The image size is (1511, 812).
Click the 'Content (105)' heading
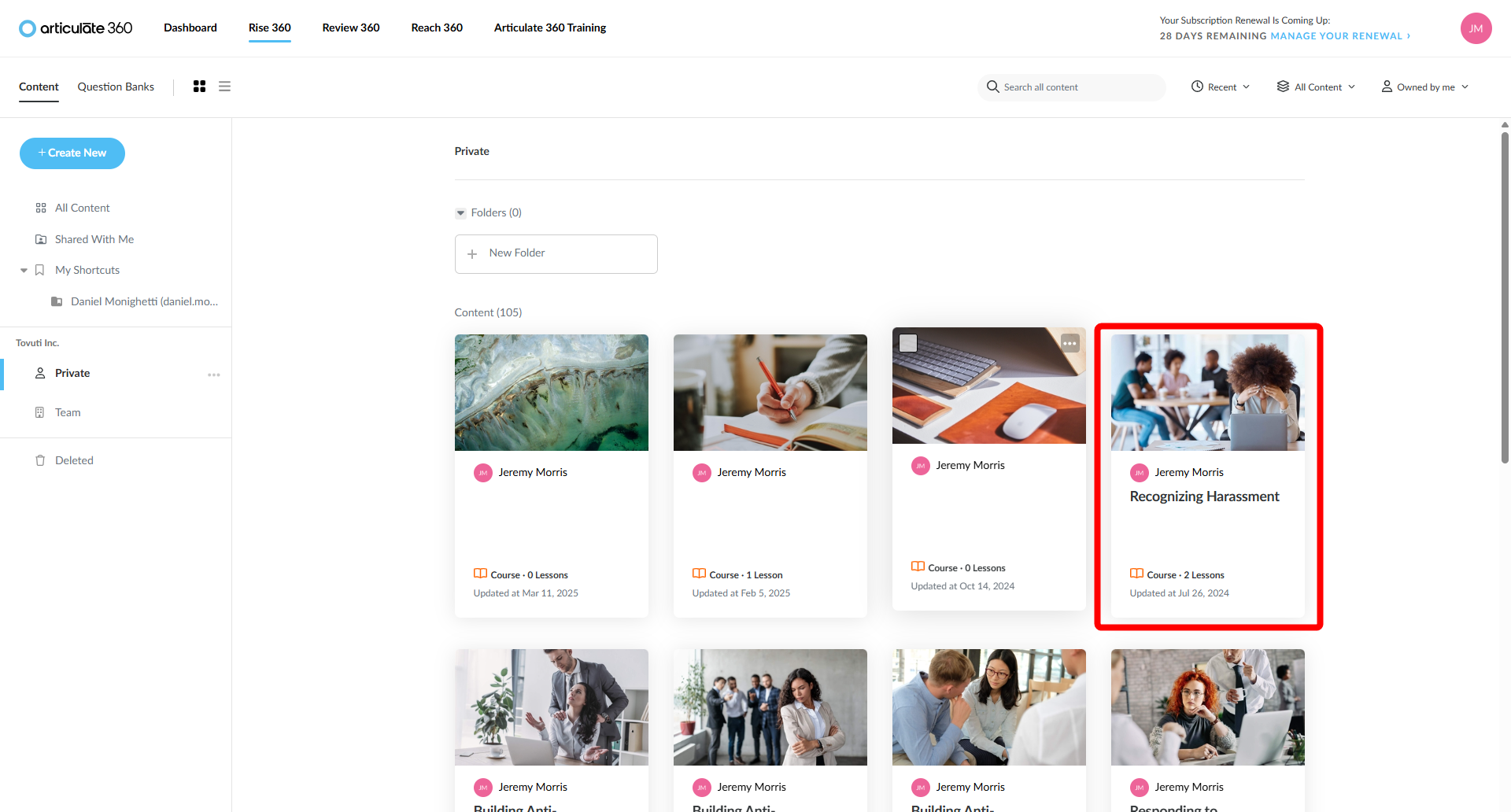click(x=488, y=312)
